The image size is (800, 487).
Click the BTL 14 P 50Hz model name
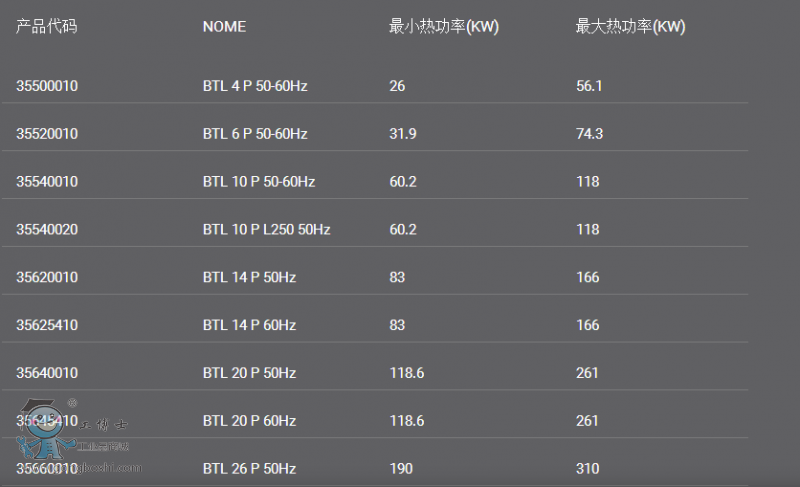pyautogui.click(x=249, y=277)
